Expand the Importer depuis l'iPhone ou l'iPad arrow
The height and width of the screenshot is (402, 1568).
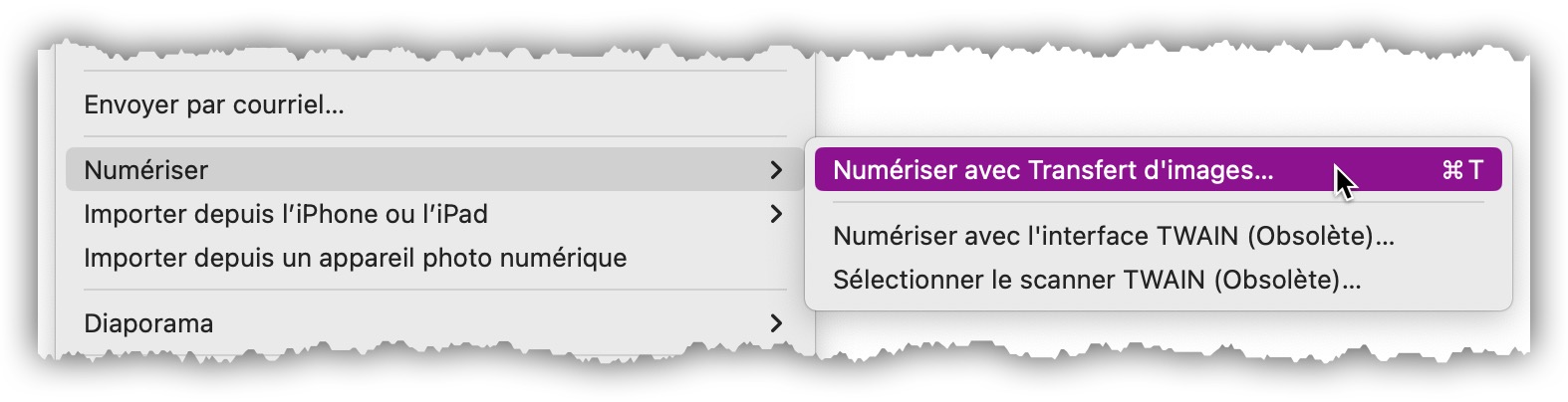[776, 214]
